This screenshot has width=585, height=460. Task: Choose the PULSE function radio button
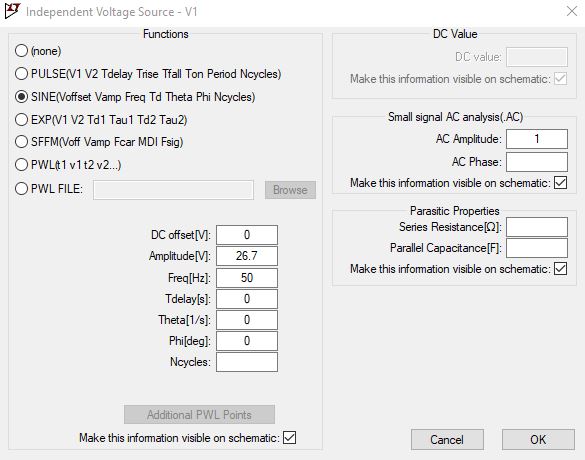click(21, 74)
